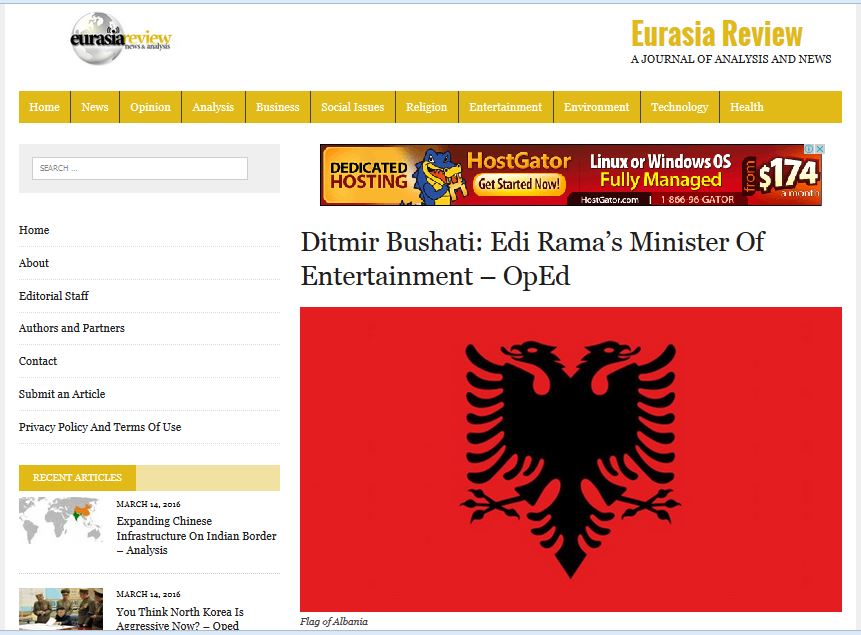Open the Home tab in navigation bar

44,107
